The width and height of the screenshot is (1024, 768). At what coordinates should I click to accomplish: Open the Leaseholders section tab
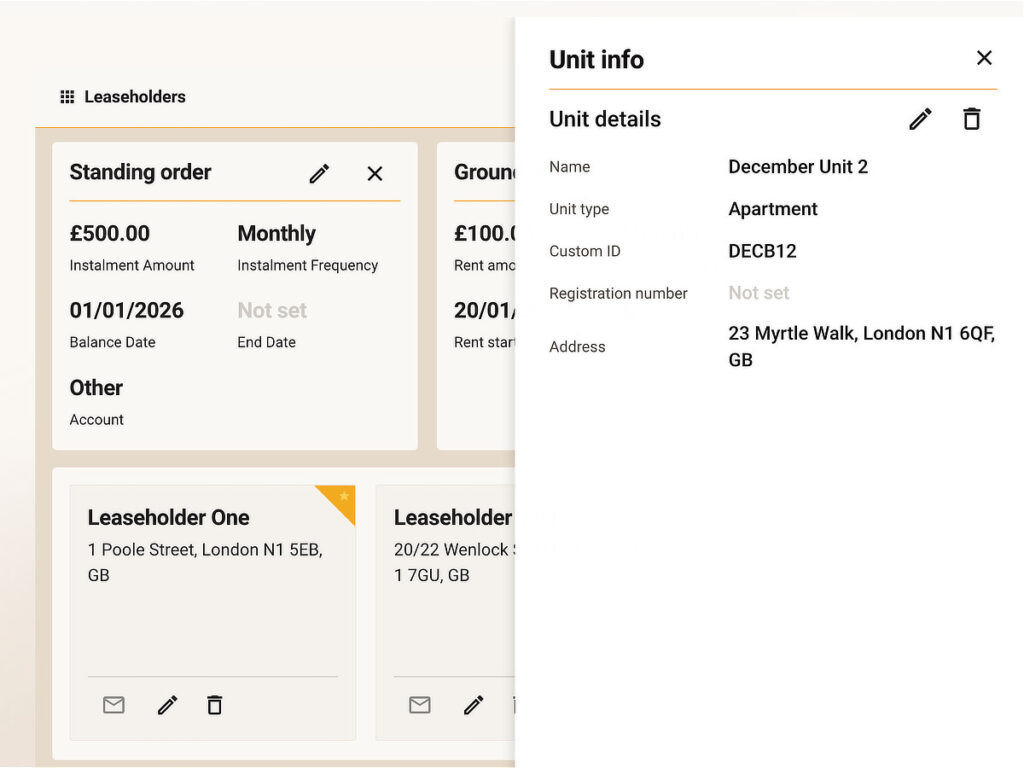point(134,97)
